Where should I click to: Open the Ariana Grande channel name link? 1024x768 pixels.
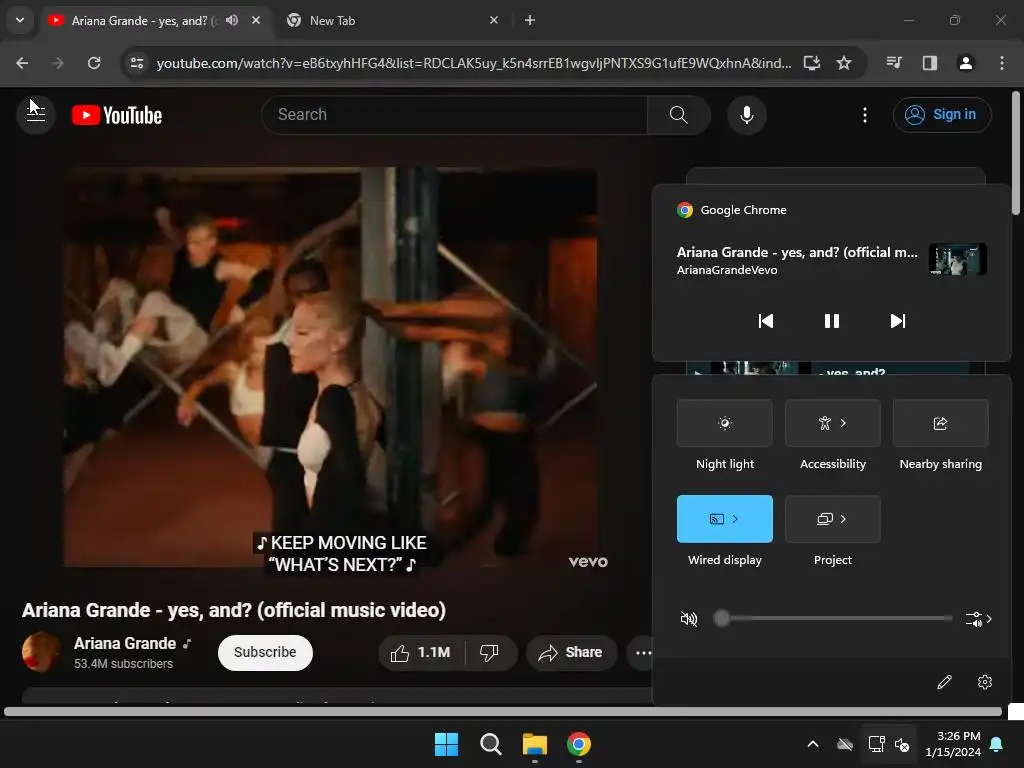click(x=125, y=644)
